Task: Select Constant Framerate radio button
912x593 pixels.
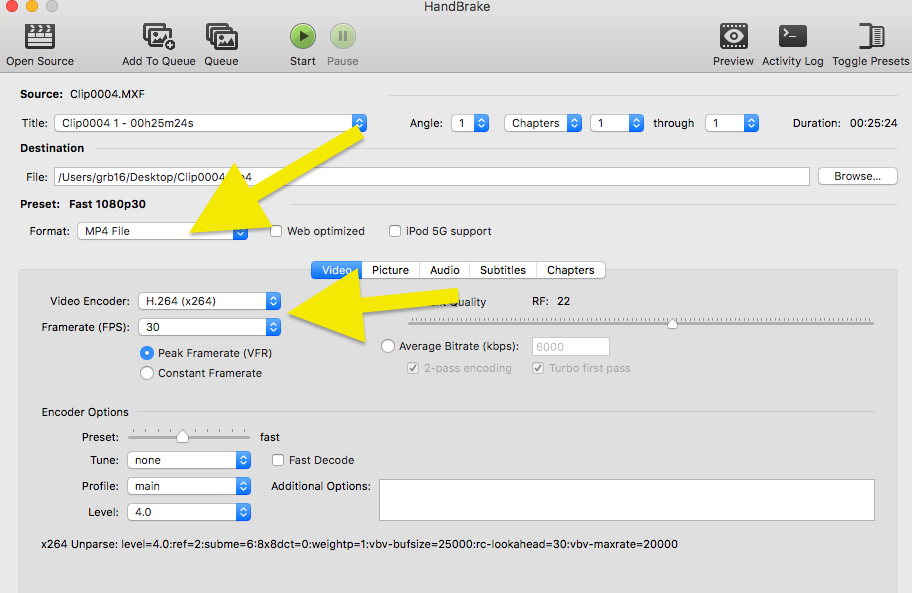Action: [x=147, y=373]
